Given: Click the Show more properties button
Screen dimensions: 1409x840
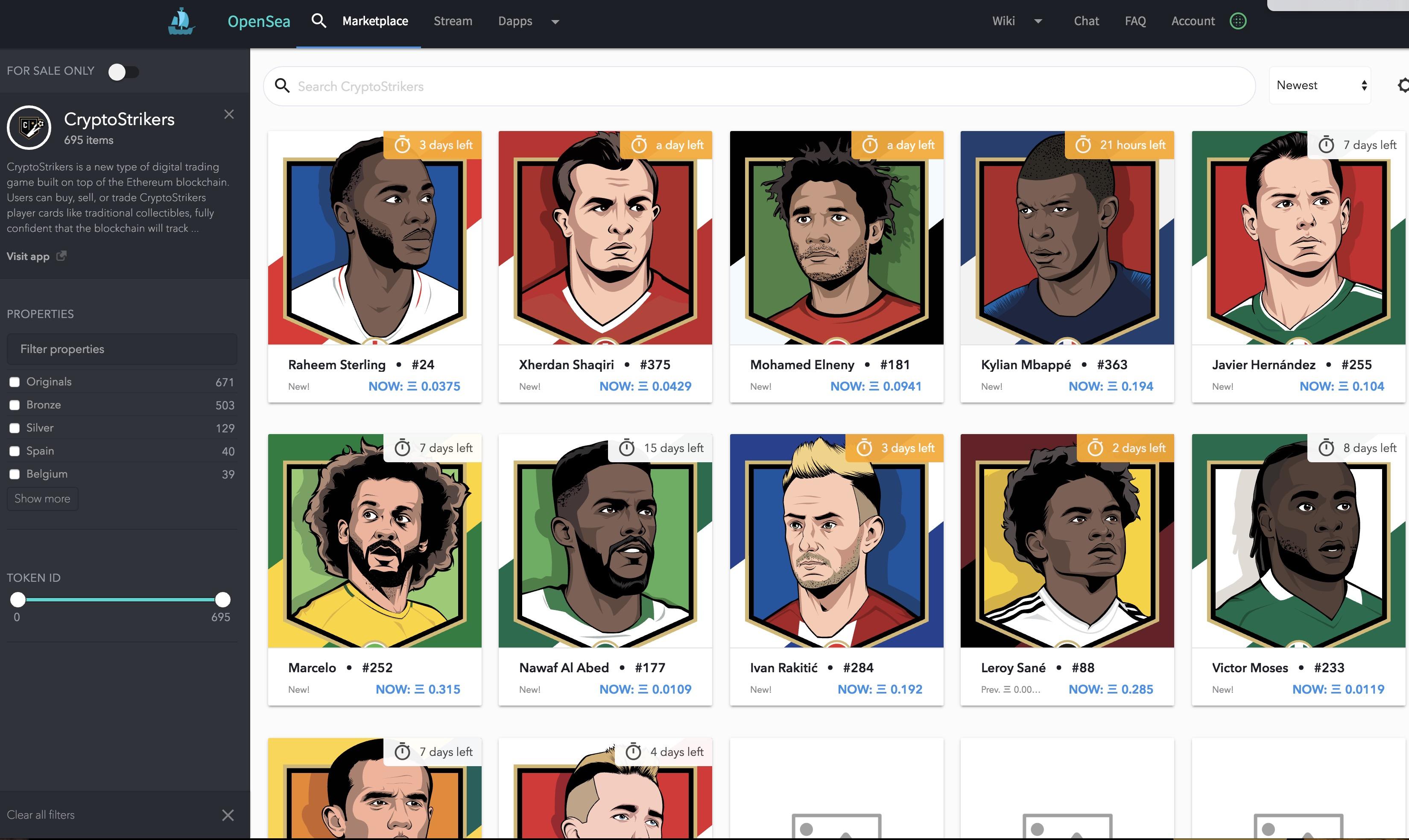Looking at the screenshot, I should click(x=42, y=498).
